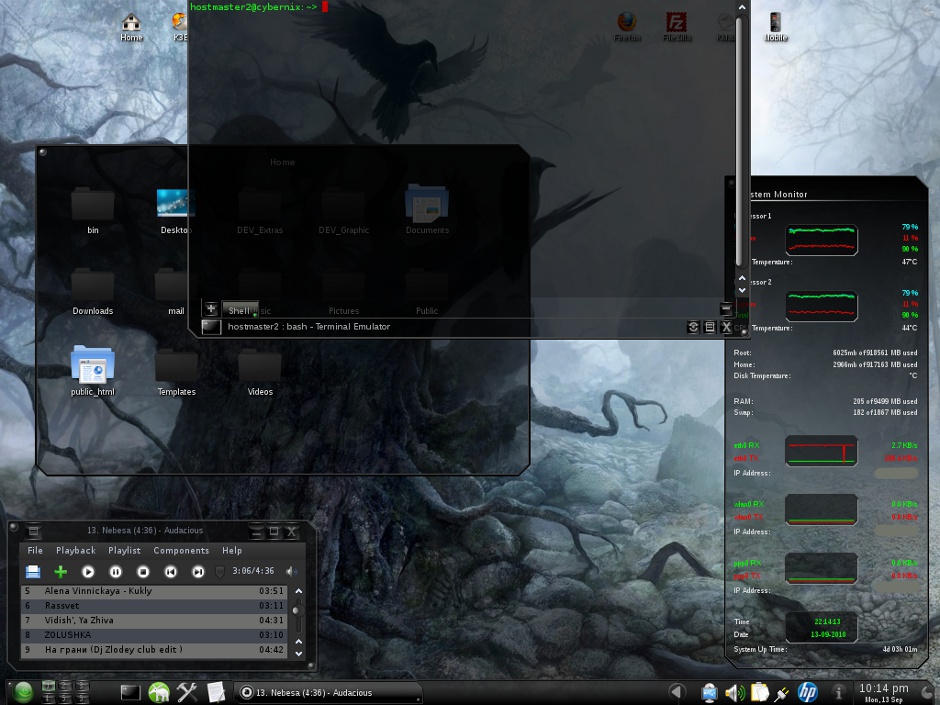Image resolution: width=940 pixels, height=705 pixels.
Task: Open files using Audacious blue open icon
Action: point(33,571)
